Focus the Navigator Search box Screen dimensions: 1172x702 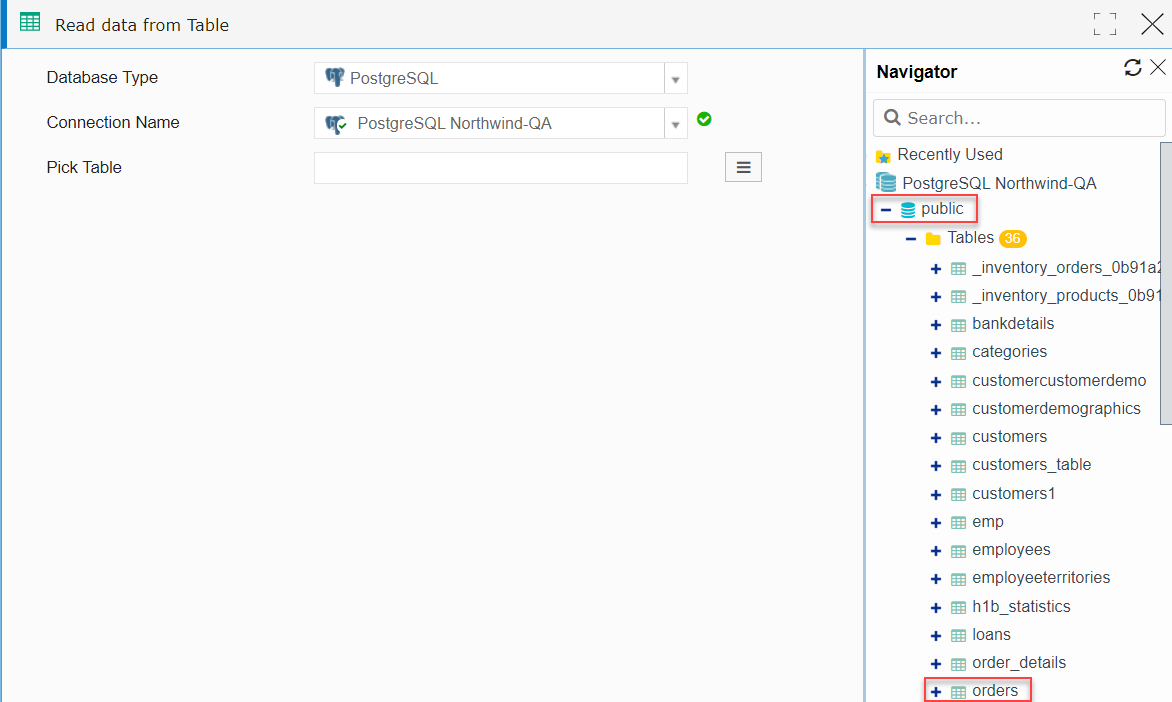click(1020, 118)
